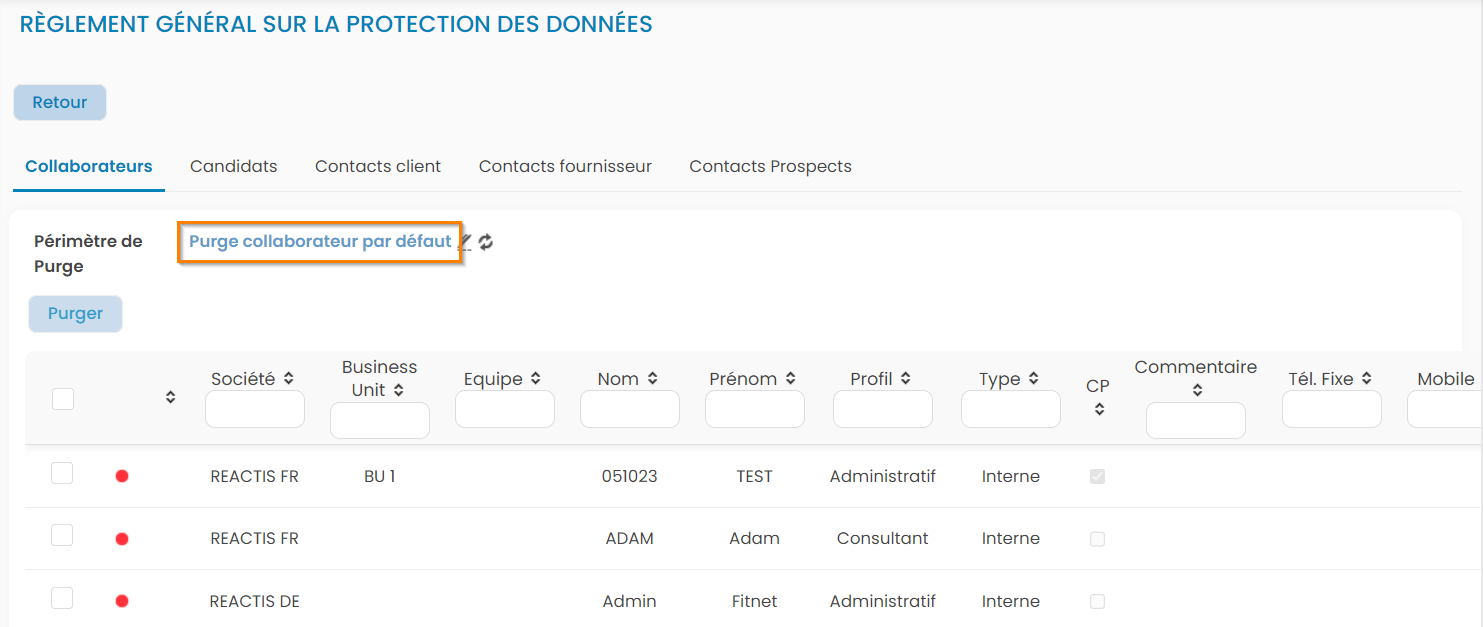
Task: Sort by Commentaire column arrows
Action: [1197, 390]
